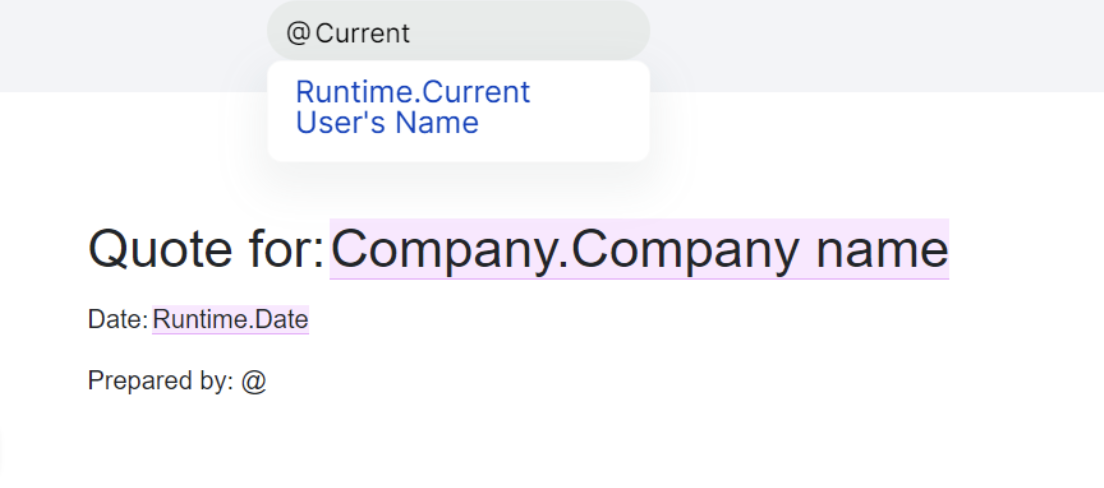Click the Quote for: heading text
Screen dimensions: 1104x488
205,249
